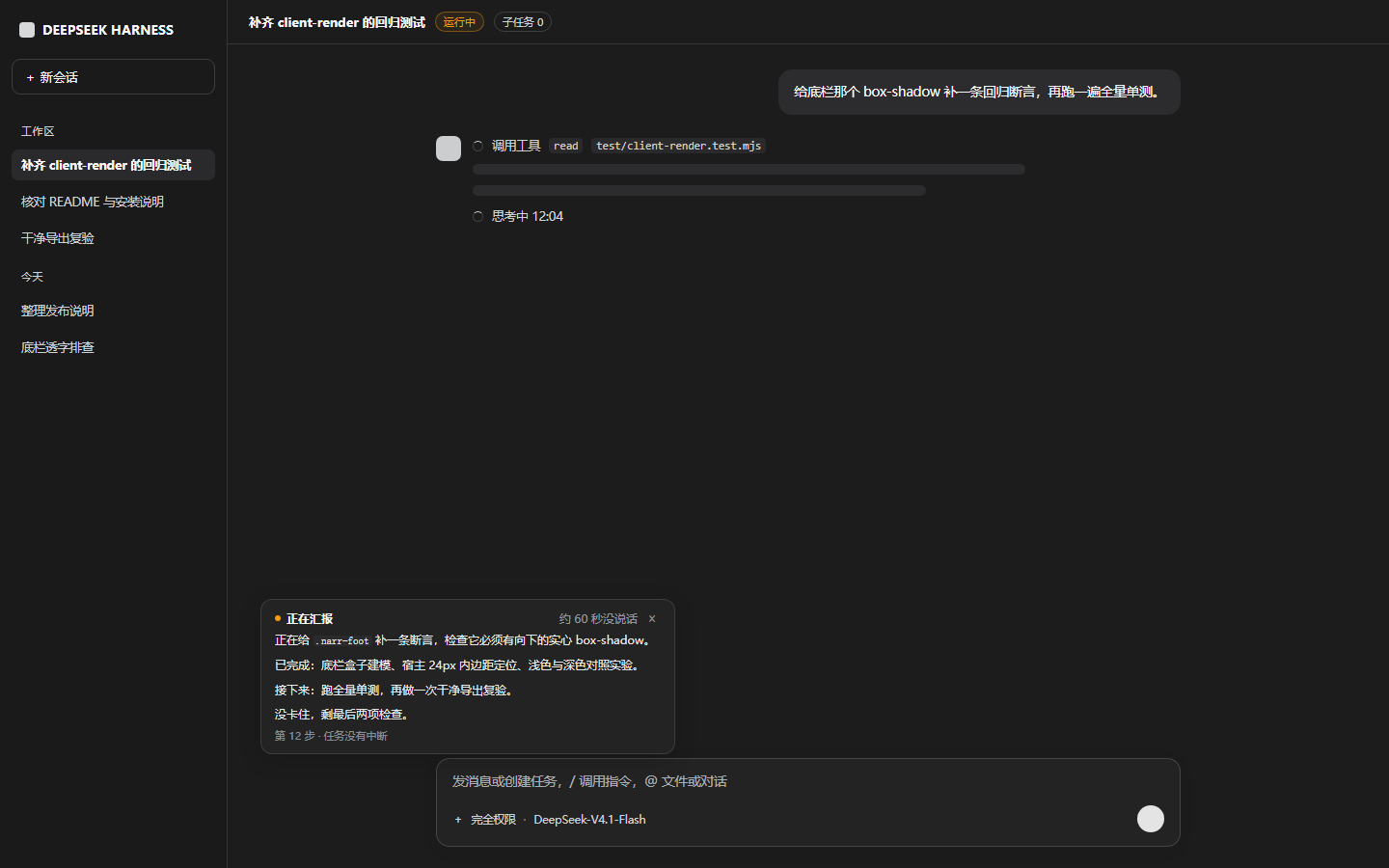Start a new session with 新会话
This screenshot has height=868, width=1389.
(113, 77)
